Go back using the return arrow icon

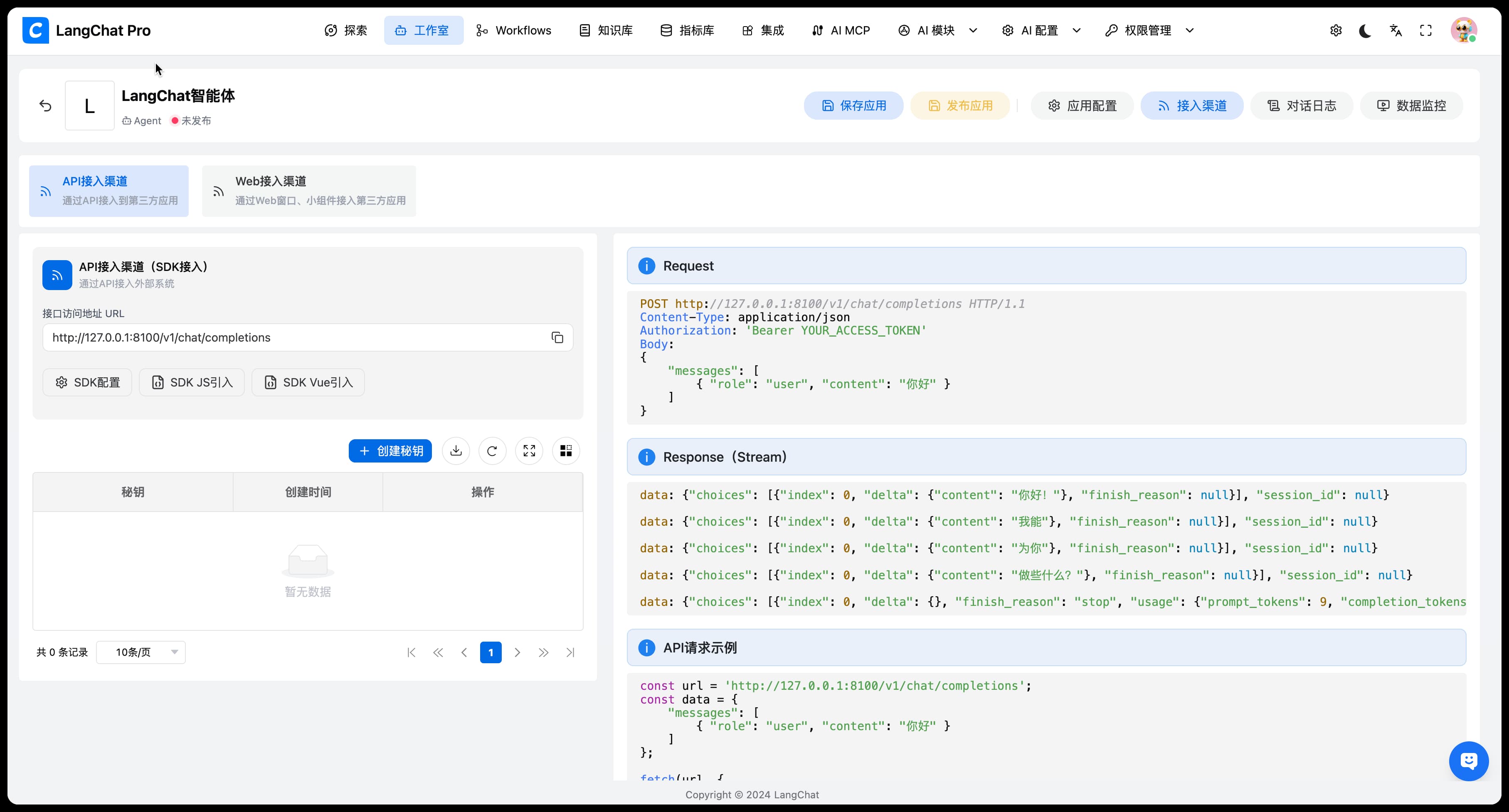pos(45,106)
